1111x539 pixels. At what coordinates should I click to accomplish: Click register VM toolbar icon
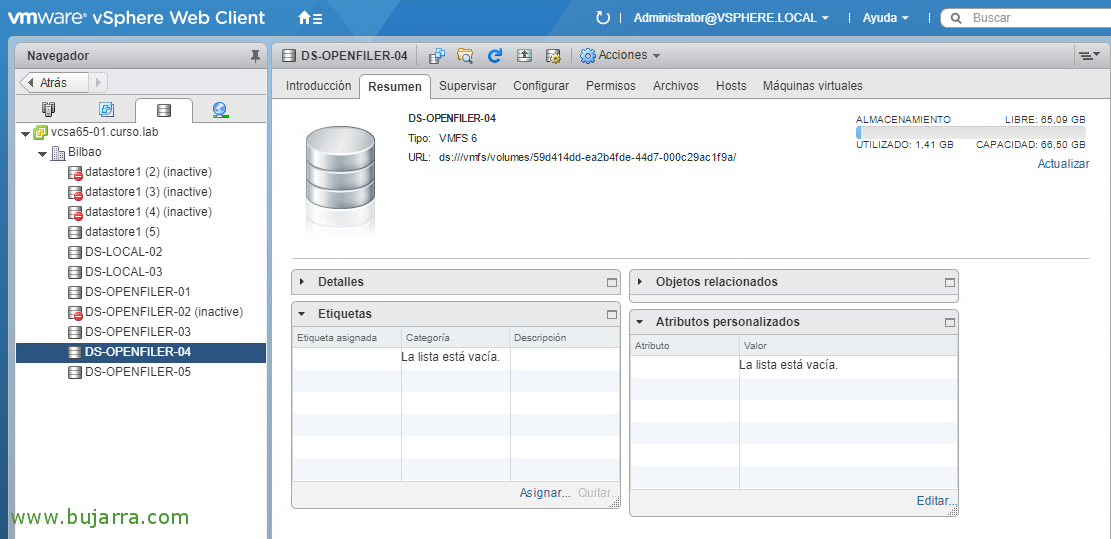pos(437,55)
